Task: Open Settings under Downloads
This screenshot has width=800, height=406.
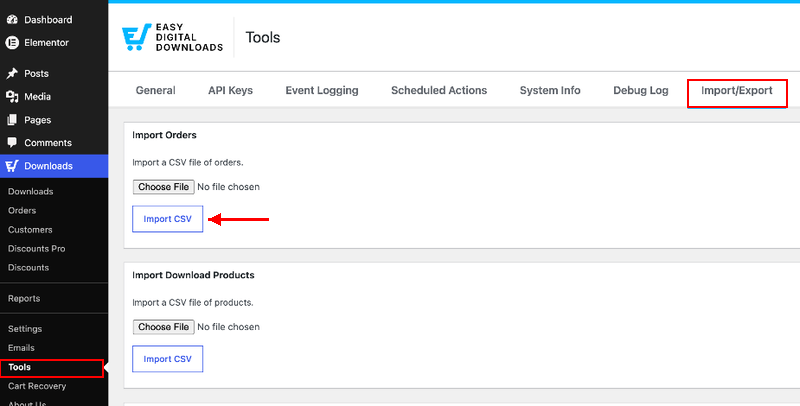Action: coord(25,329)
